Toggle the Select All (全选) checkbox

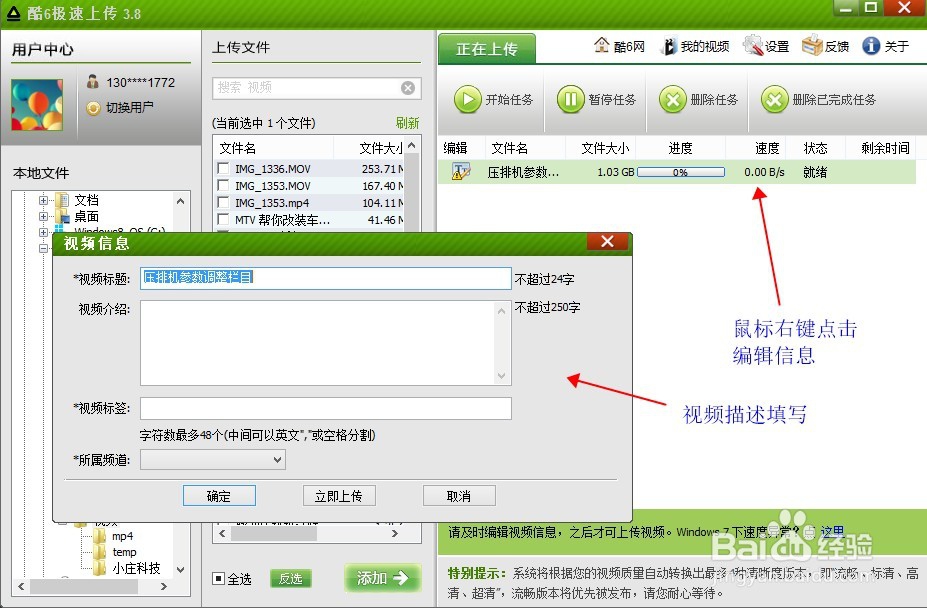[x=219, y=578]
